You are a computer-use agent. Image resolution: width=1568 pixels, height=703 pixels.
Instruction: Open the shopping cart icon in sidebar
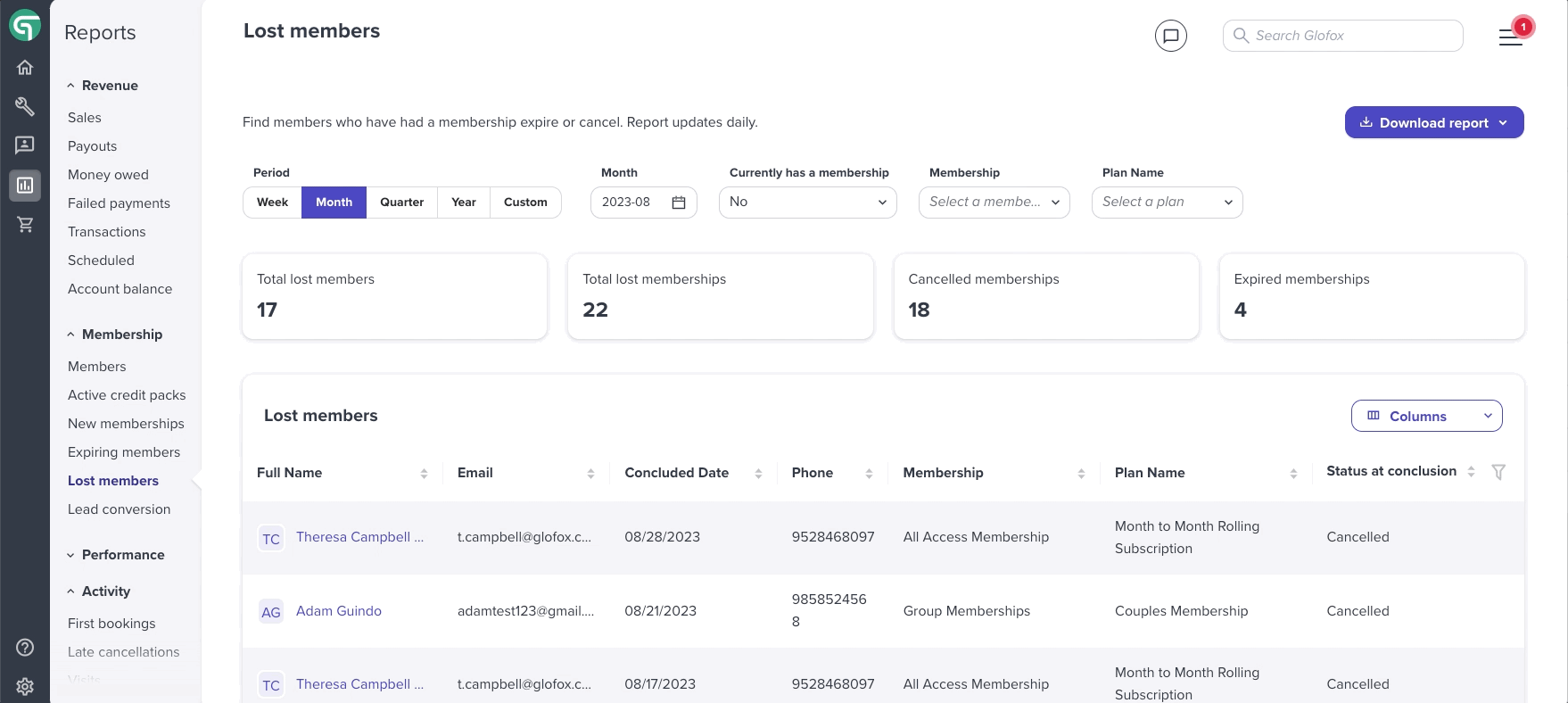(25, 224)
